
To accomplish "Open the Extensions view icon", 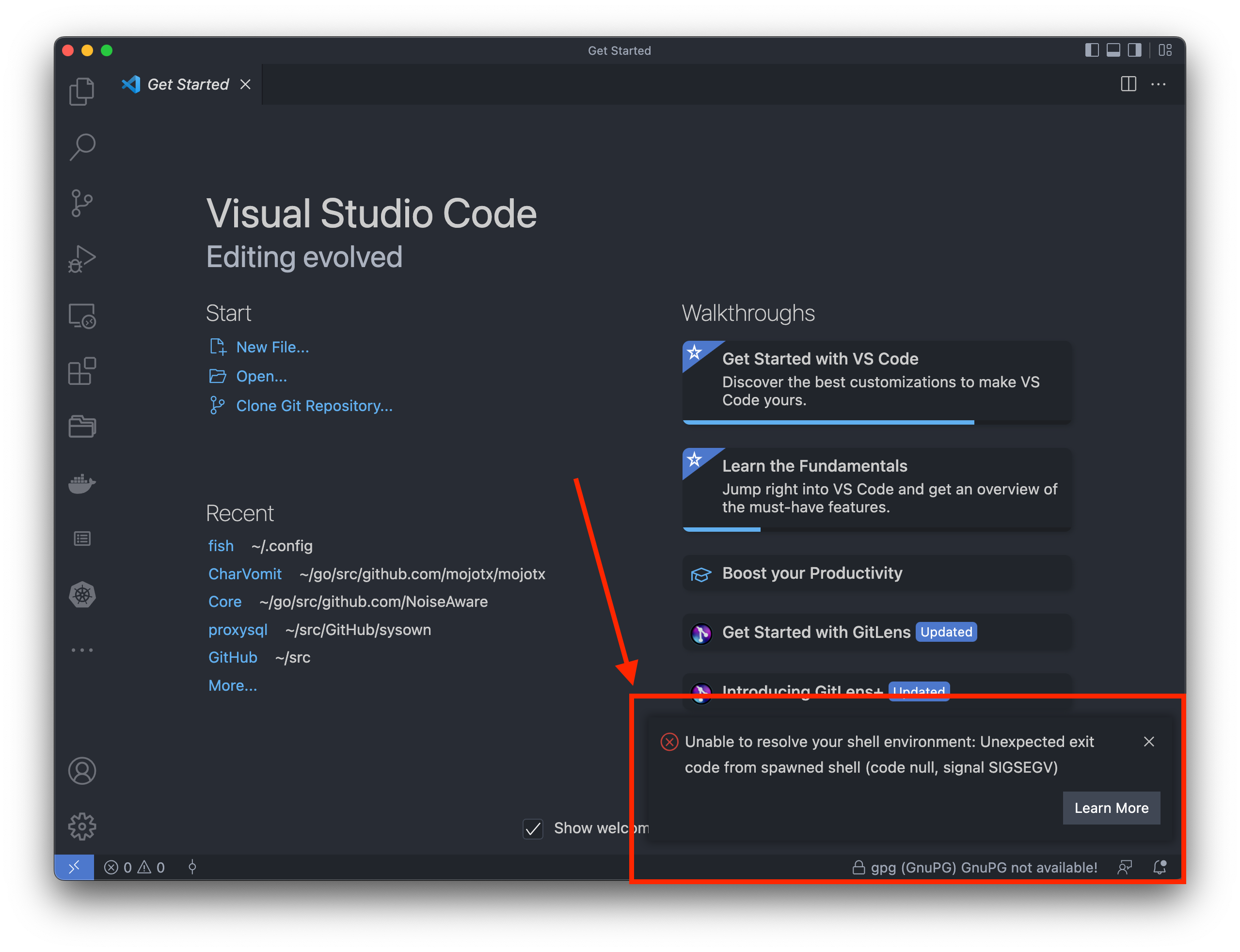I will pyautogui.click(x=81, y=371).
